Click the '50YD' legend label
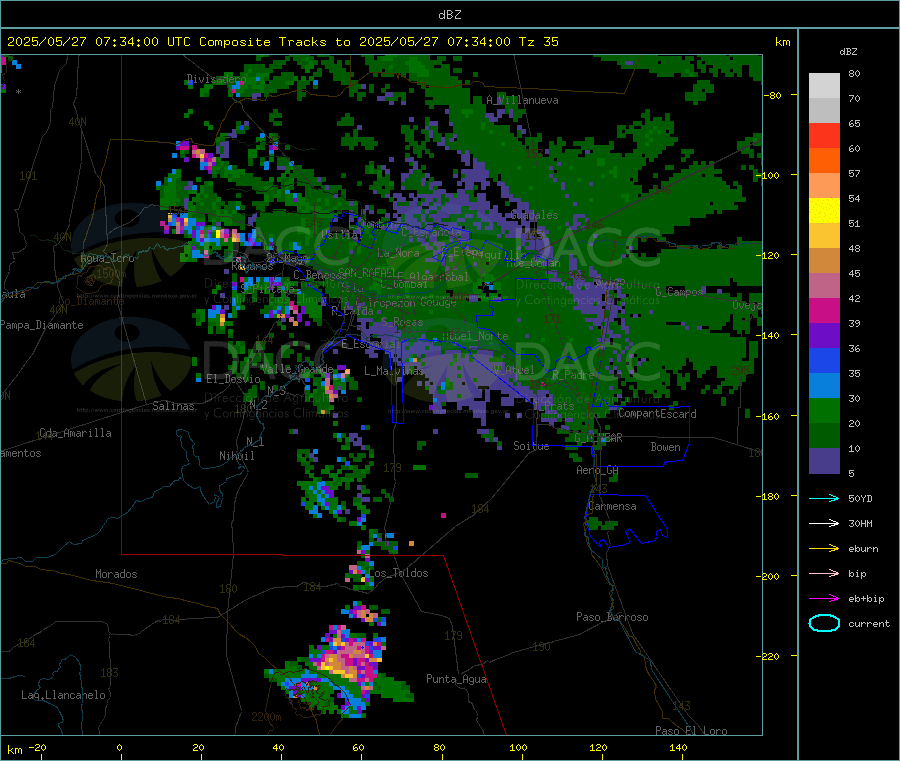This screenshot has height=761, width=900. pyautogui.click(x=860, y=498)
